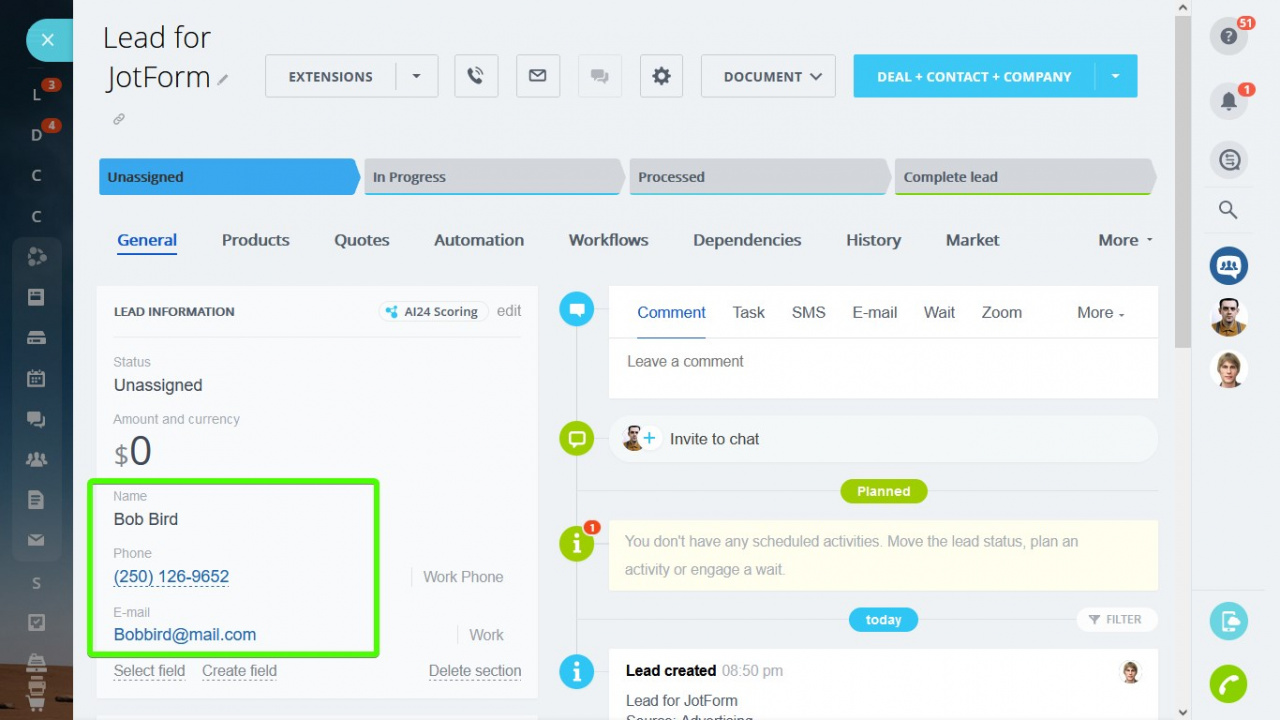Open the people group icon in left sidebar

(36, 460)
